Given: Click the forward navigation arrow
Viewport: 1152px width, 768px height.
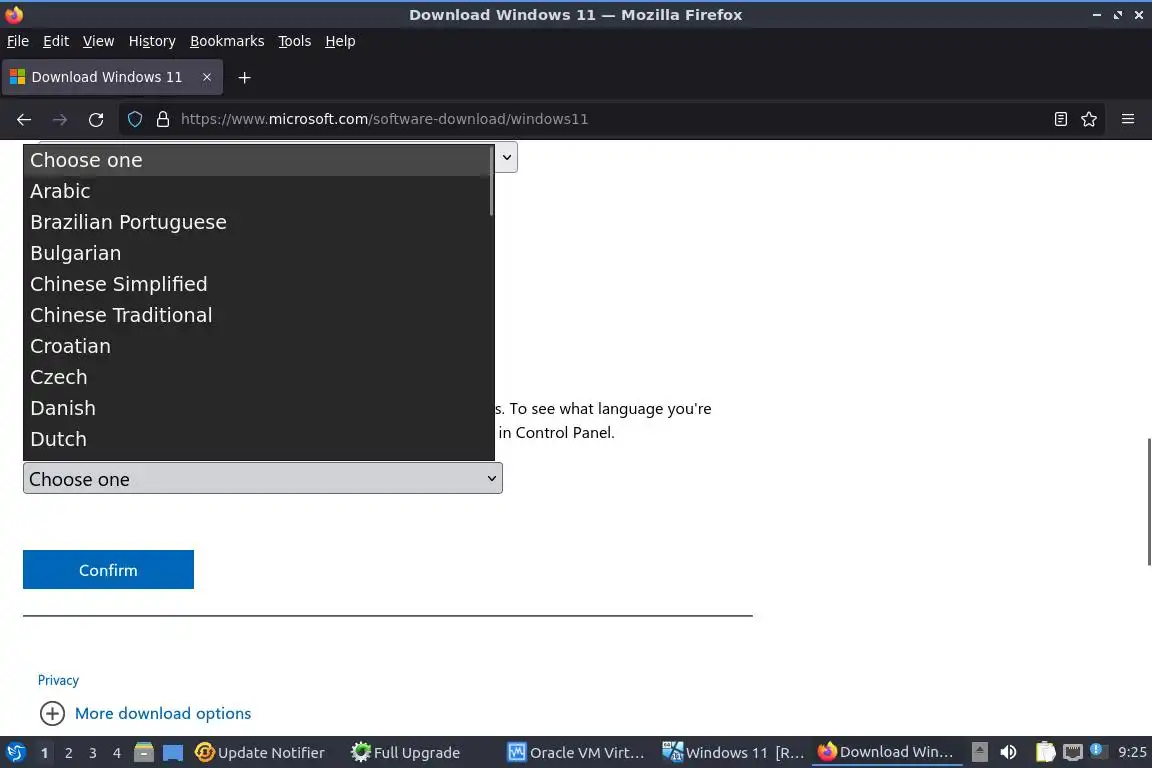Looking at the screenshot, I should [x=60, y=119].
